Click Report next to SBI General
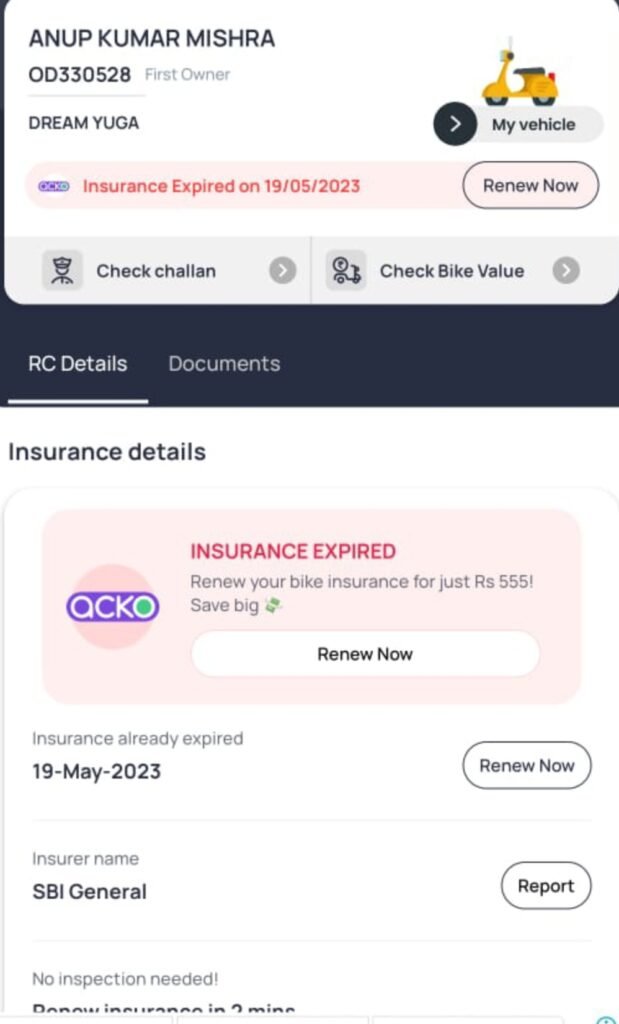 point(546,886)
